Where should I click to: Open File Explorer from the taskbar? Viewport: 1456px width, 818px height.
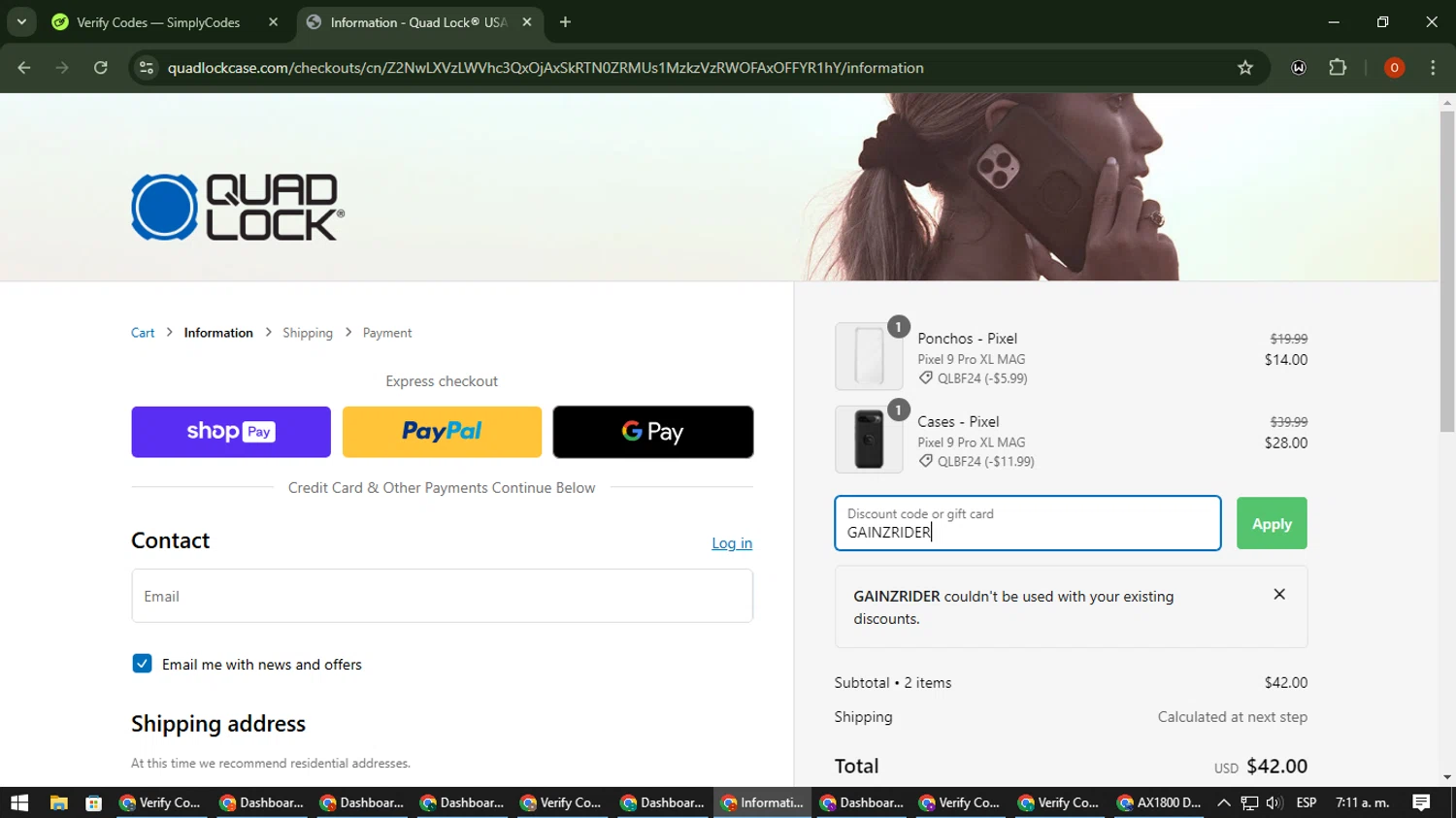pos(59,802)
